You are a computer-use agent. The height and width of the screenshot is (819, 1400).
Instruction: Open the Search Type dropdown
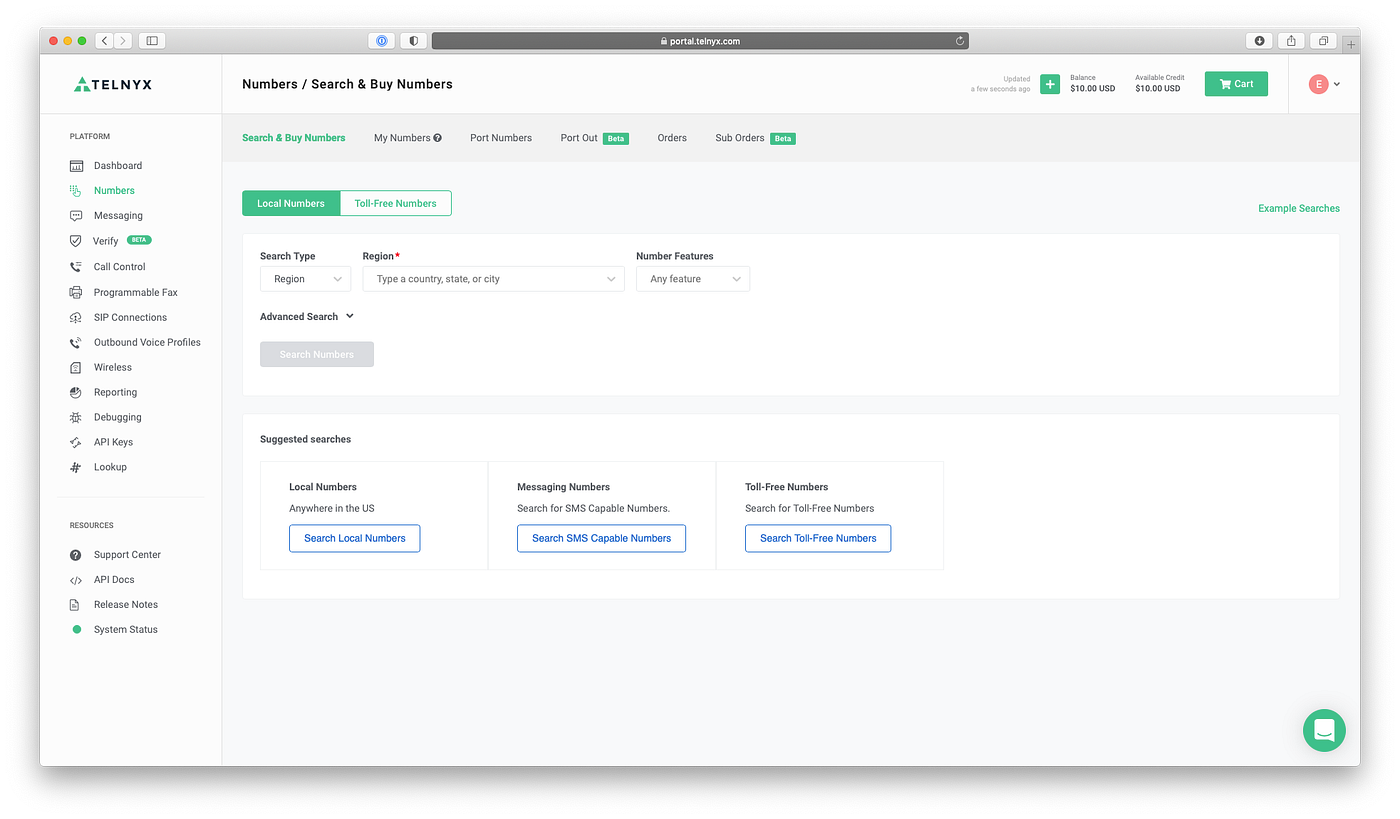[x=305, y=279]
